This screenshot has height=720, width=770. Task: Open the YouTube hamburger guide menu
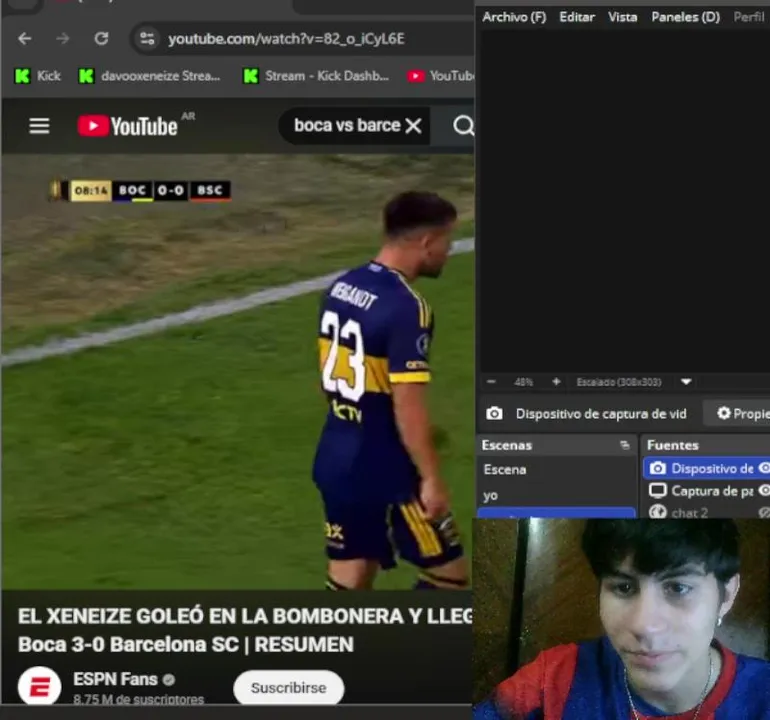click(39, 126)
